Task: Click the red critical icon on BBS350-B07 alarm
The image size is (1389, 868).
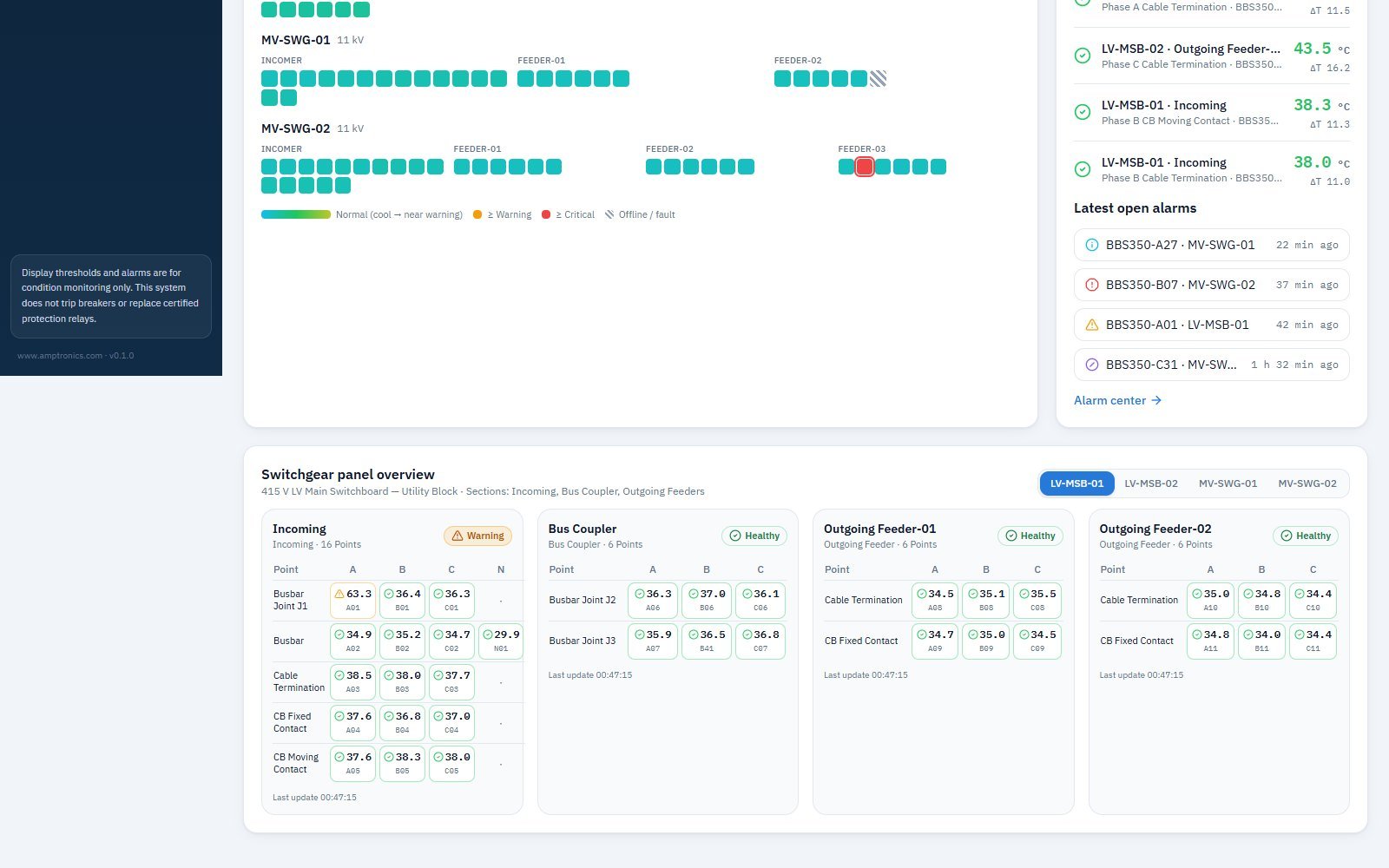Action: 1092,285
